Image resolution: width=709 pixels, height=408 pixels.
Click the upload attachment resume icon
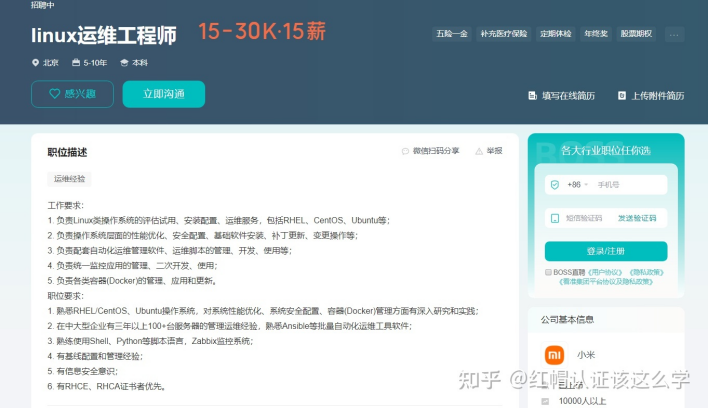[621, 96]
